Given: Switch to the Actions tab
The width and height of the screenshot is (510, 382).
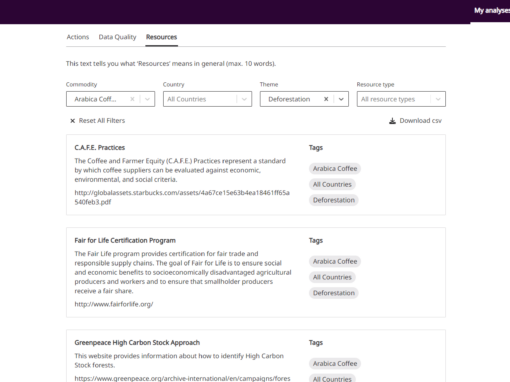Looking at the screenshot, I should 78,37.
